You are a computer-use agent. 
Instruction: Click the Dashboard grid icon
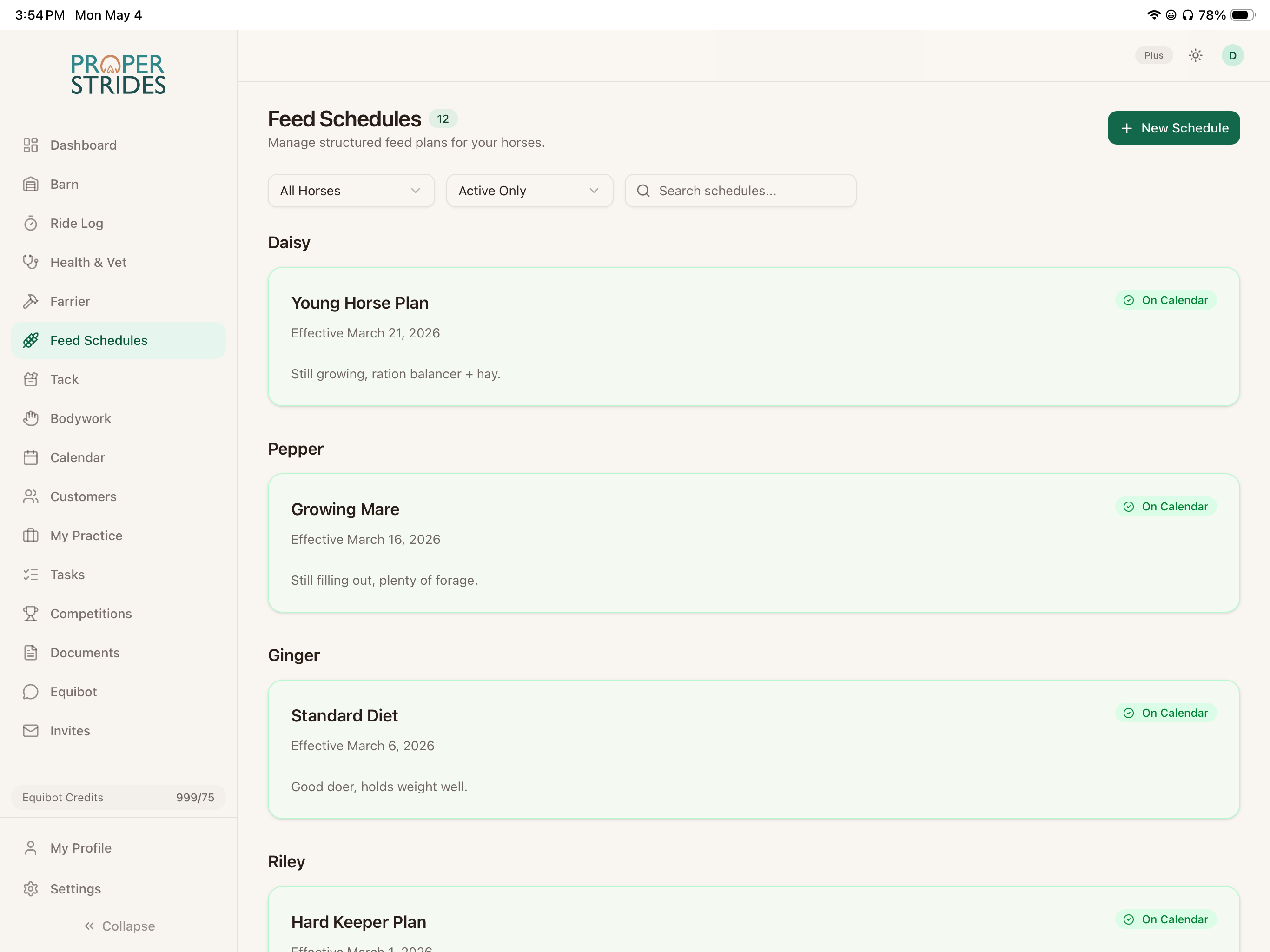(30, 145)
